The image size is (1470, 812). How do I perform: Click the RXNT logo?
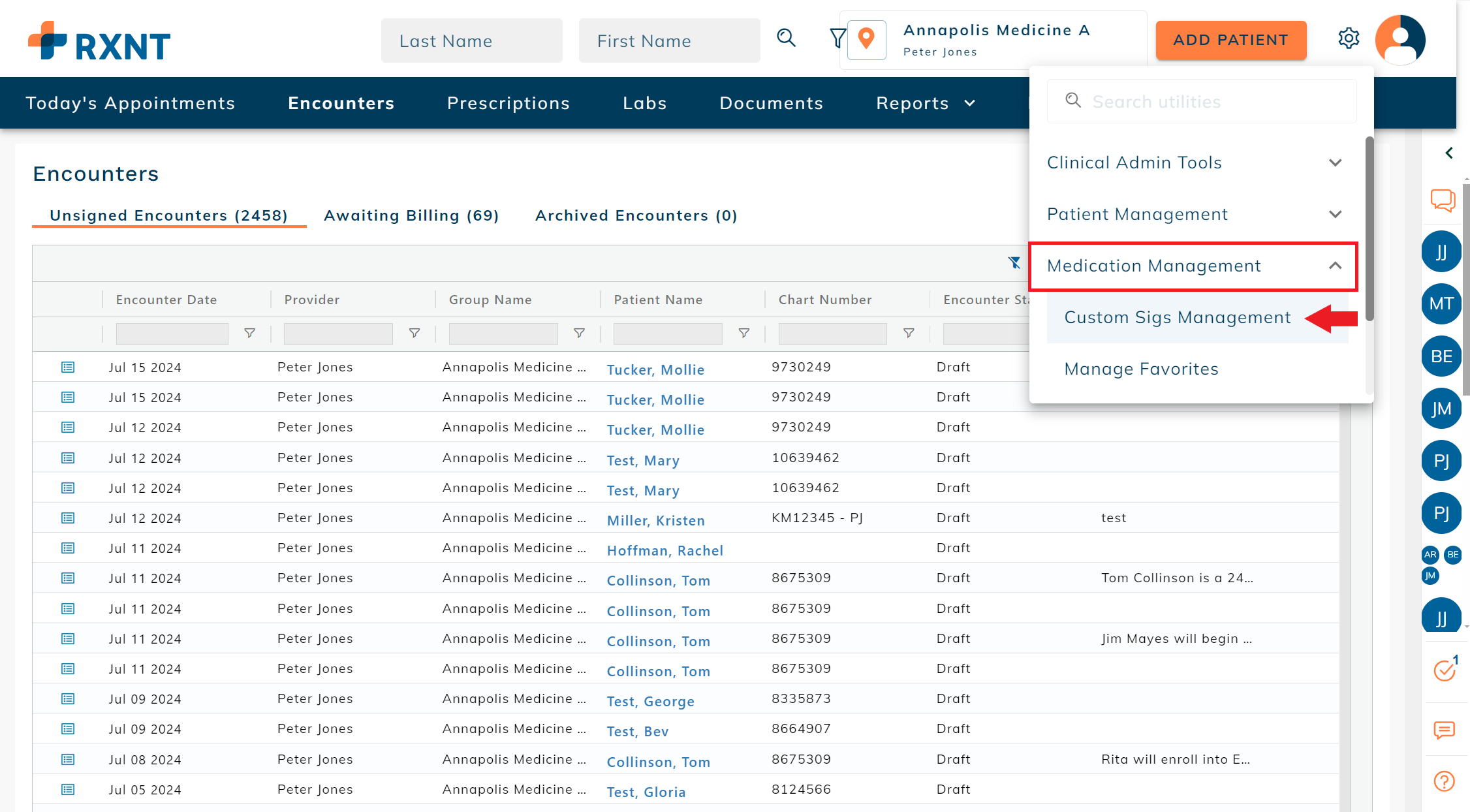[99, 41]
